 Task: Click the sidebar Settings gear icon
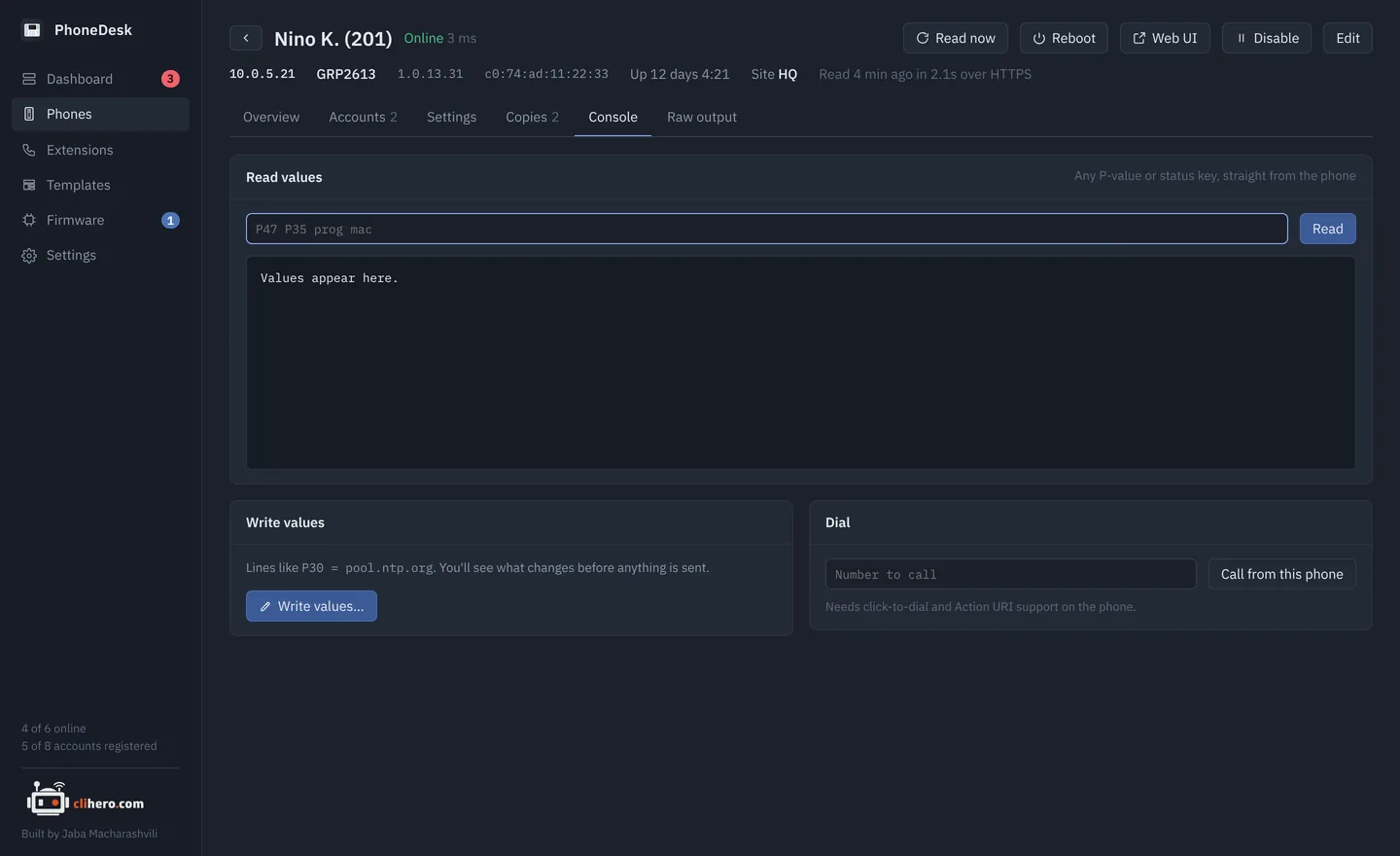point(29,255)
